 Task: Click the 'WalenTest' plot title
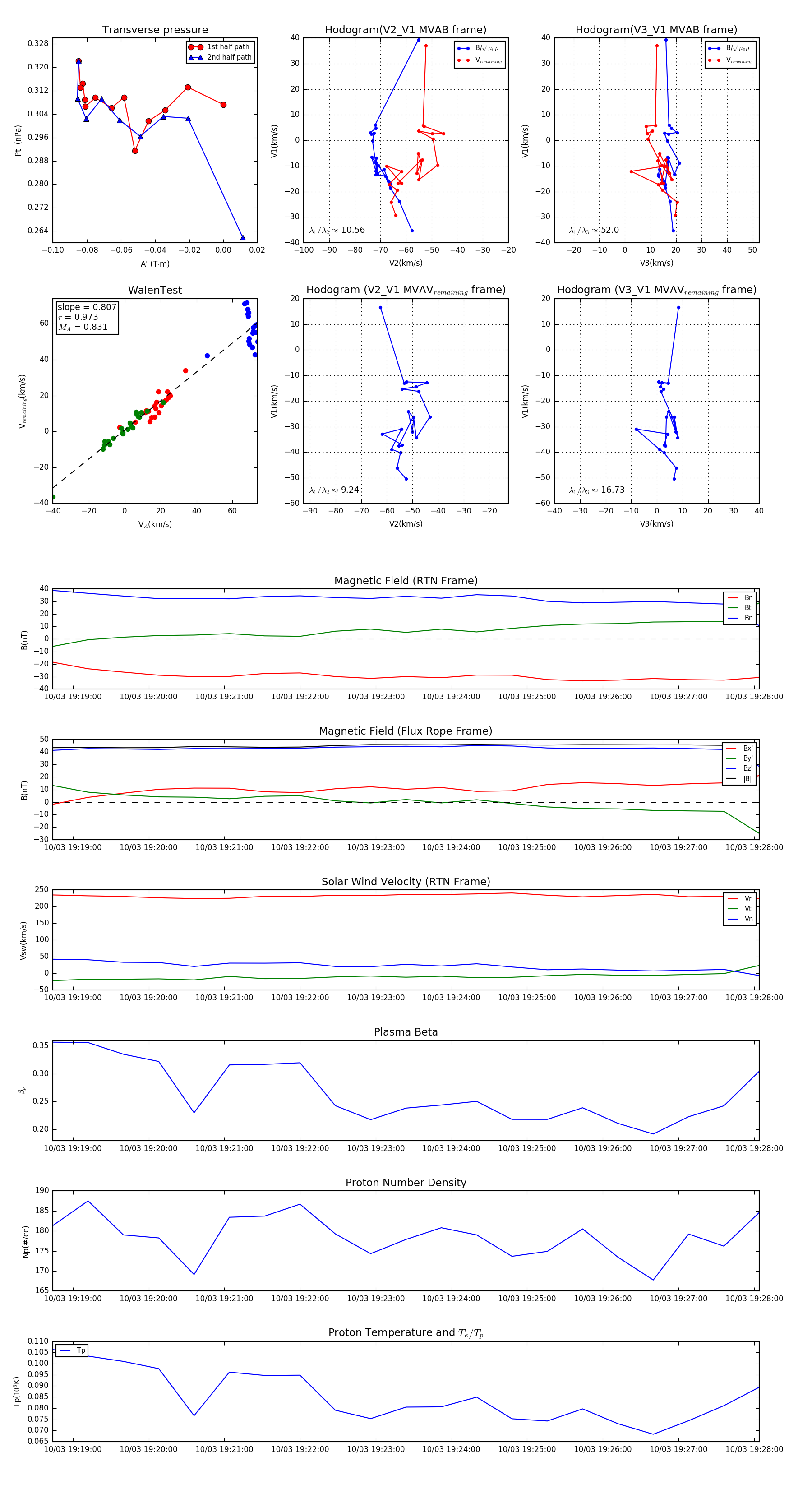155,290
